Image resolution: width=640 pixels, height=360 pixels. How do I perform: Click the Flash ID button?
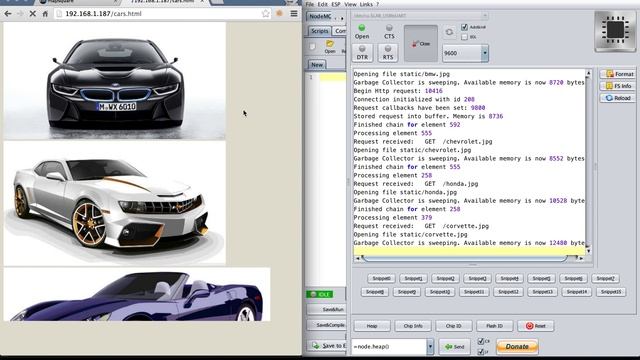click(x=494, y=326)
